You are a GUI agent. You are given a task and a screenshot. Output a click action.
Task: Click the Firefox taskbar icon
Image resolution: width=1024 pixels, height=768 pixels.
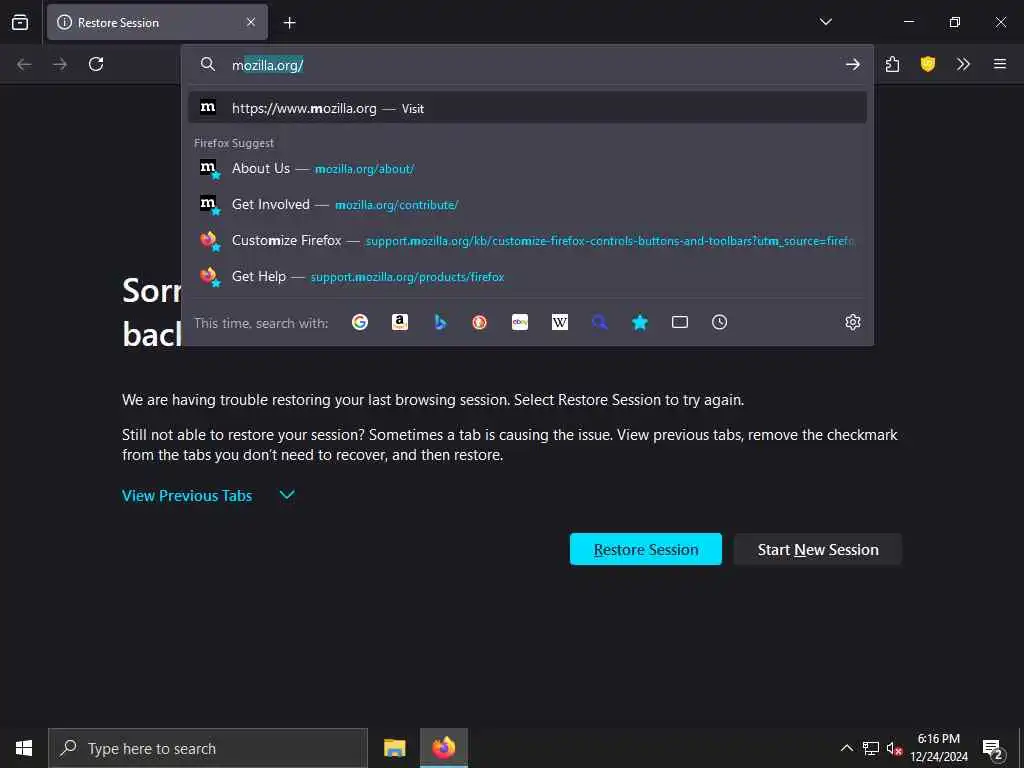pos(444,748)
